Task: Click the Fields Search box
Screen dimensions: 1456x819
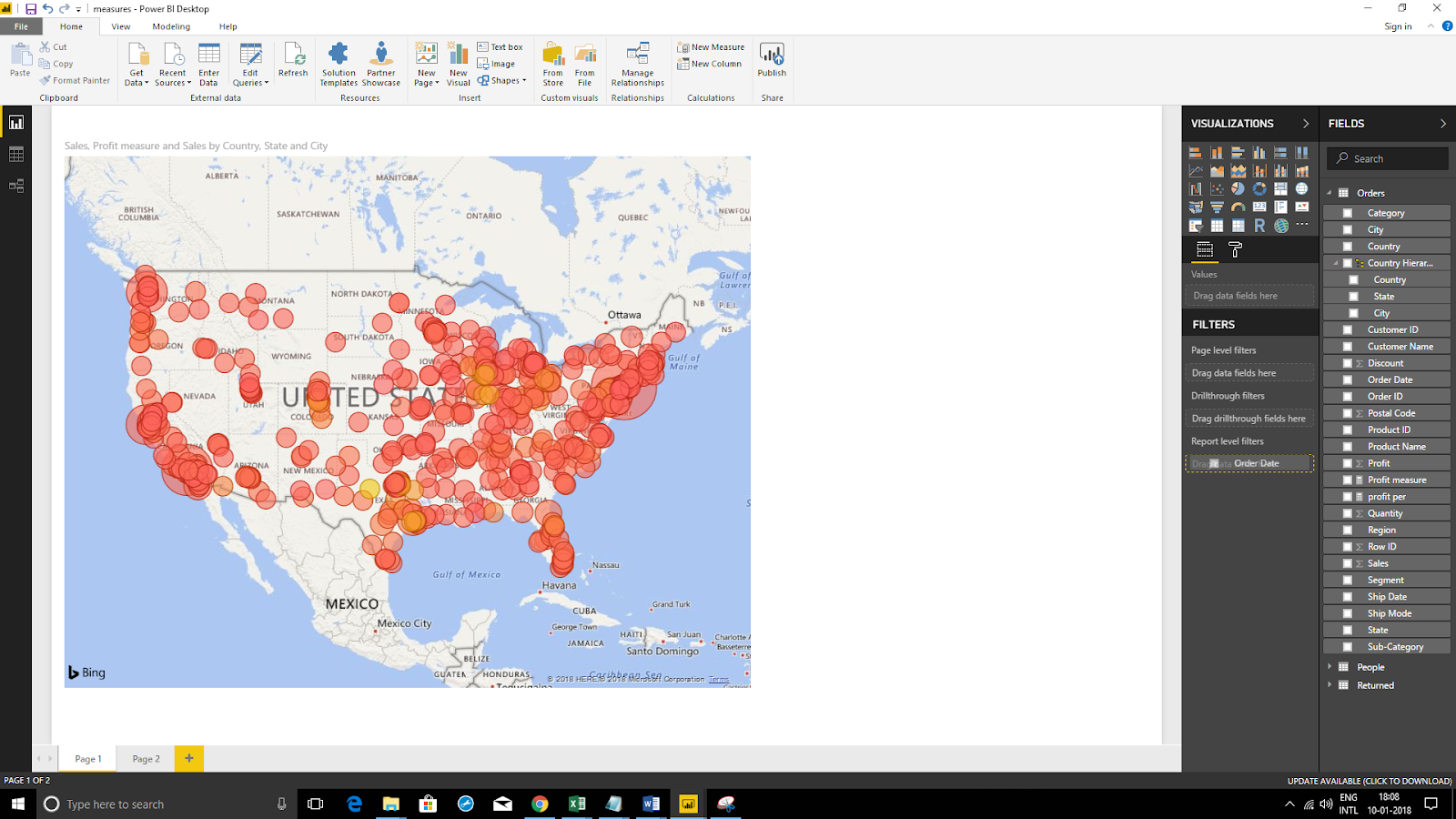Action: pos(1388,158)
